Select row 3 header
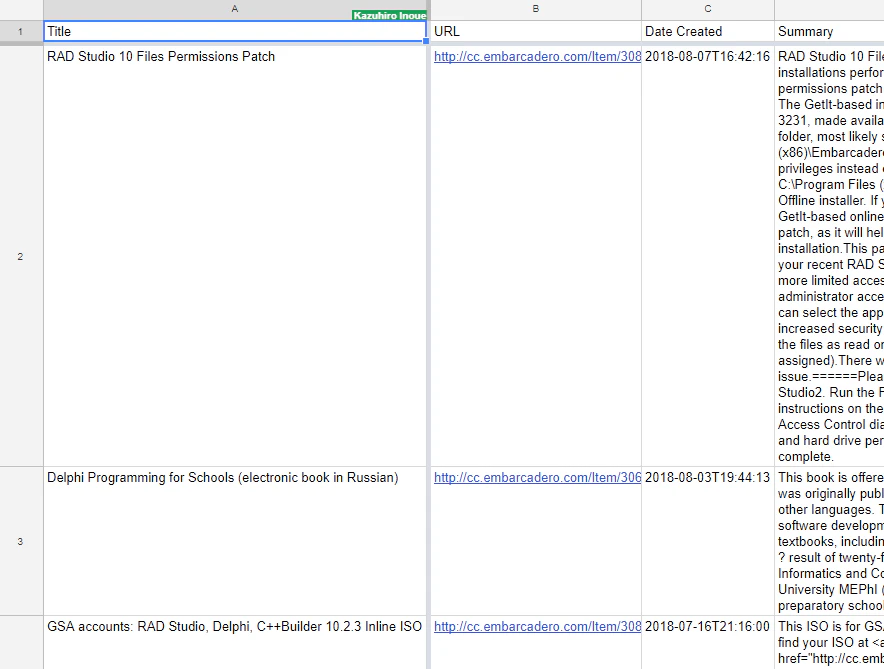Screen dimensions: 884x669 click(x=21, y=541)
